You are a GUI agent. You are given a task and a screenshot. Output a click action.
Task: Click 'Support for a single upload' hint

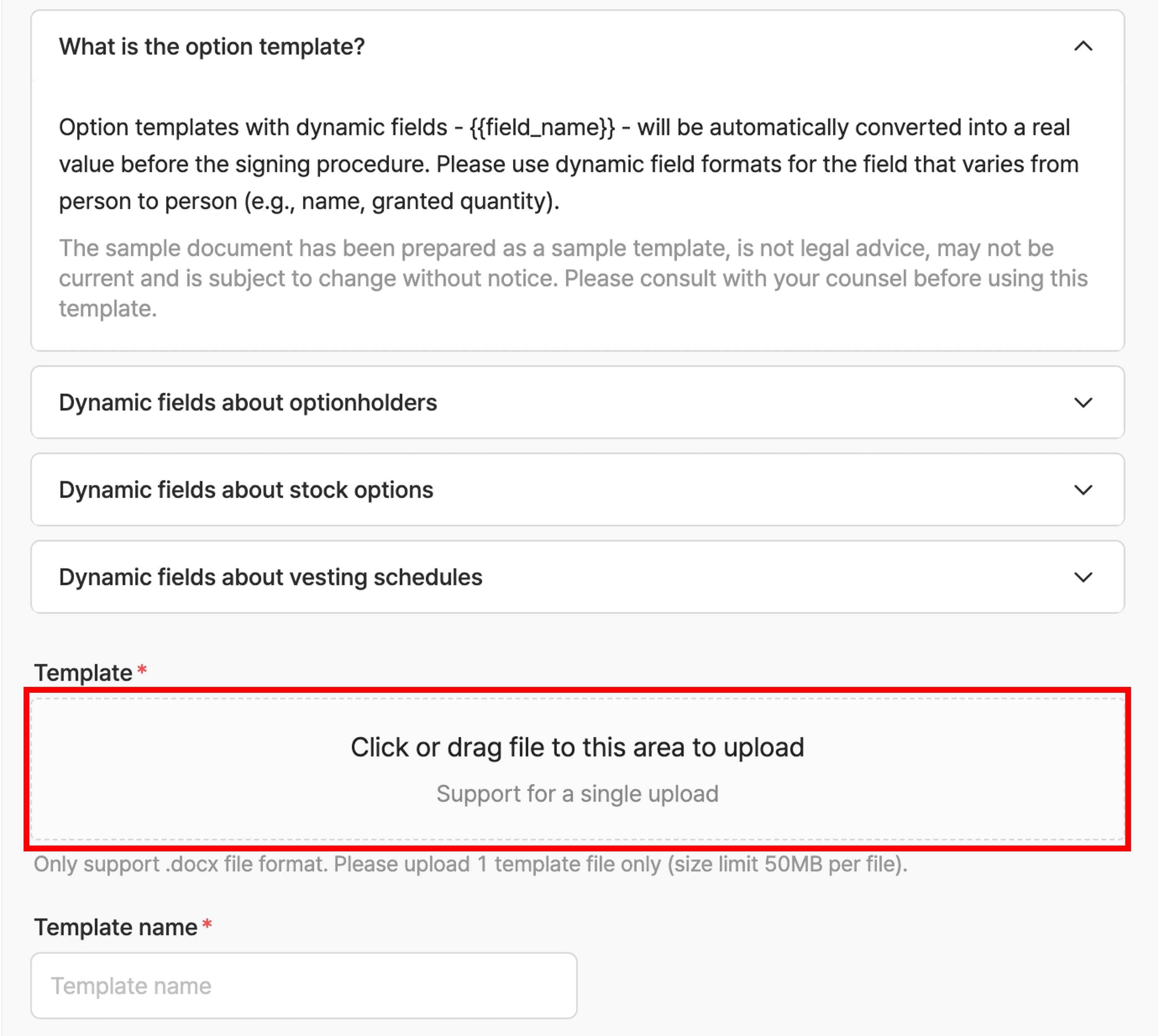coord(577,794)
